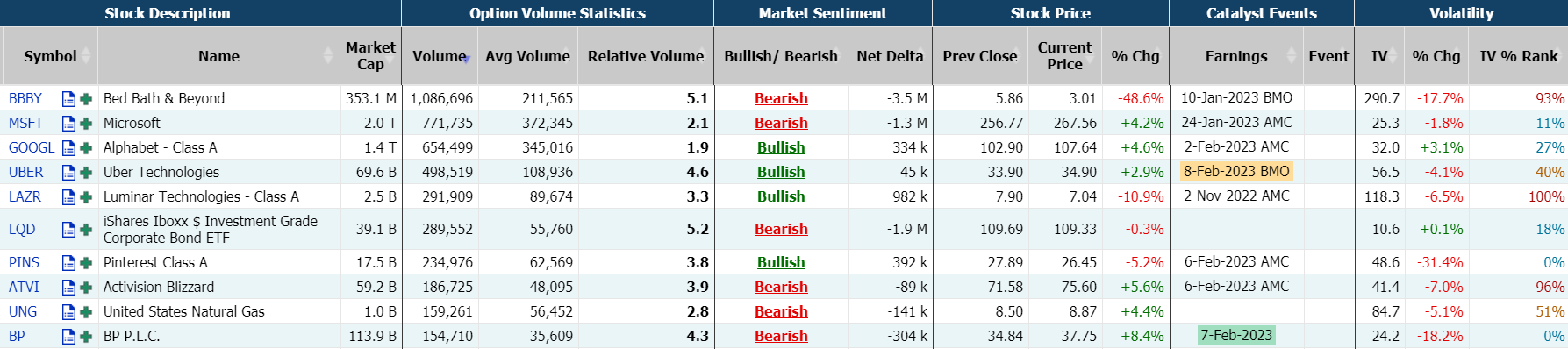Sort by Earnings using its sort arrows
The width and height of the screenshot is (1568, 349).
pos(1291,56)
